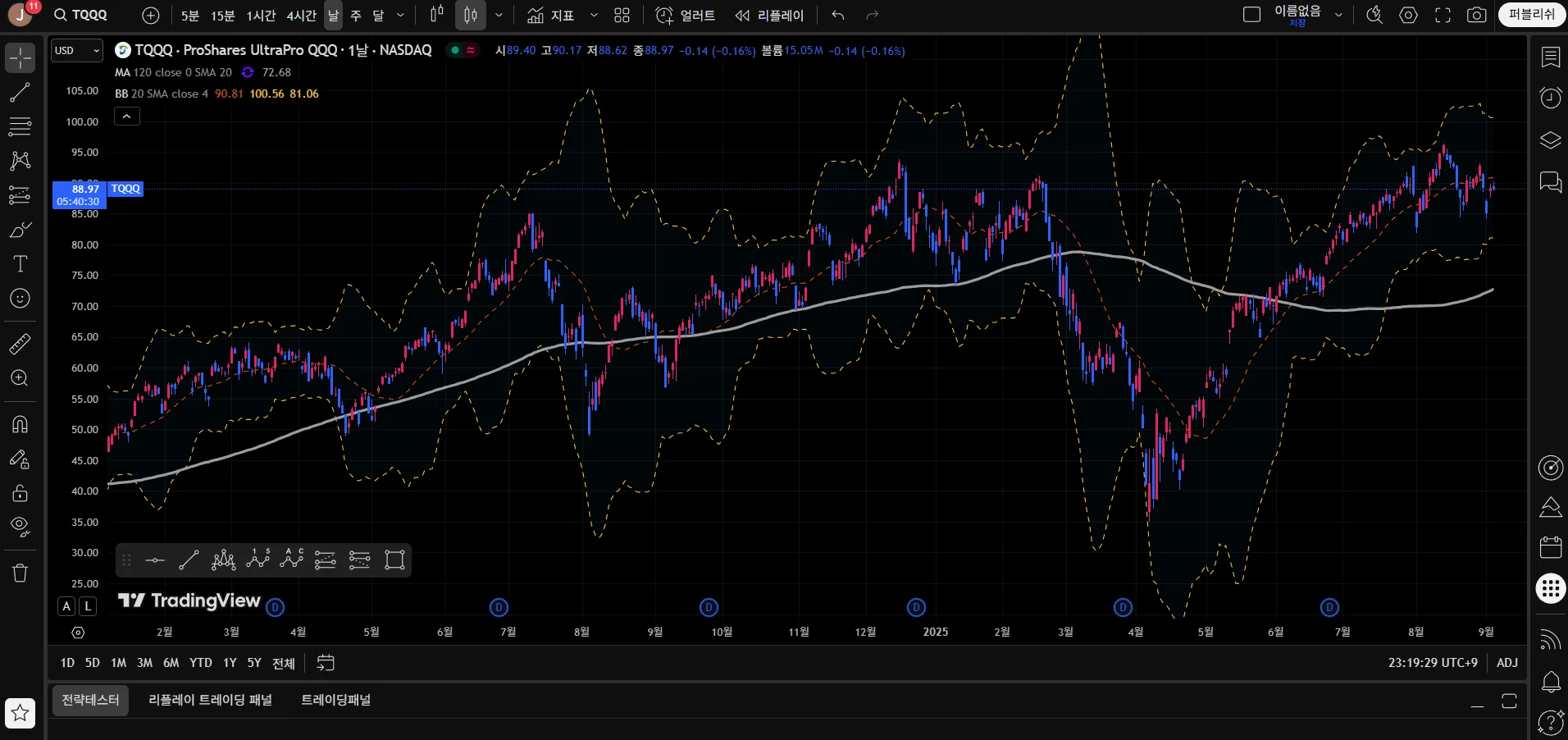Open the alerts clock panel in right sidebar

1550,98
